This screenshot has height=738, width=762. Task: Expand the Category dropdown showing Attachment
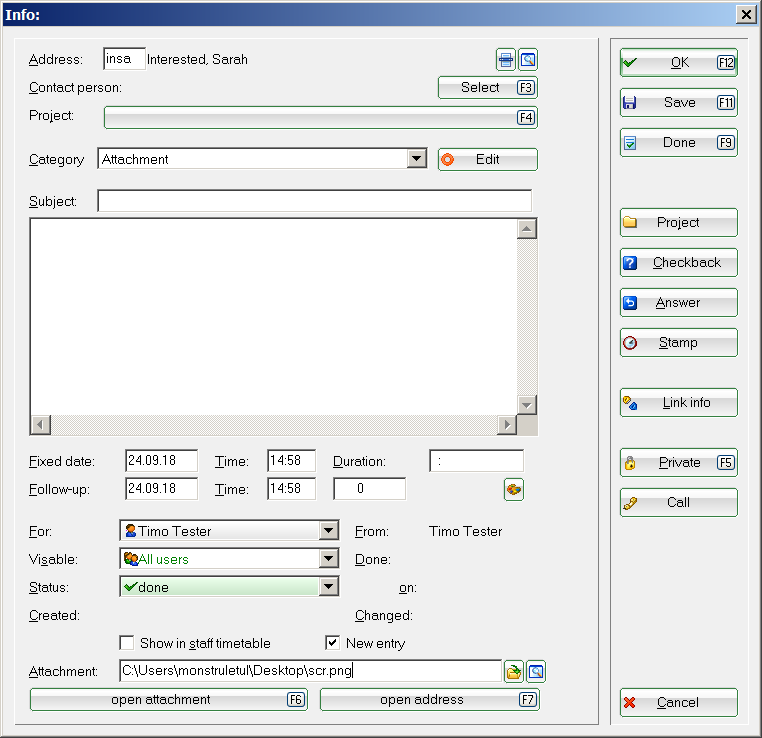[417, 159]
